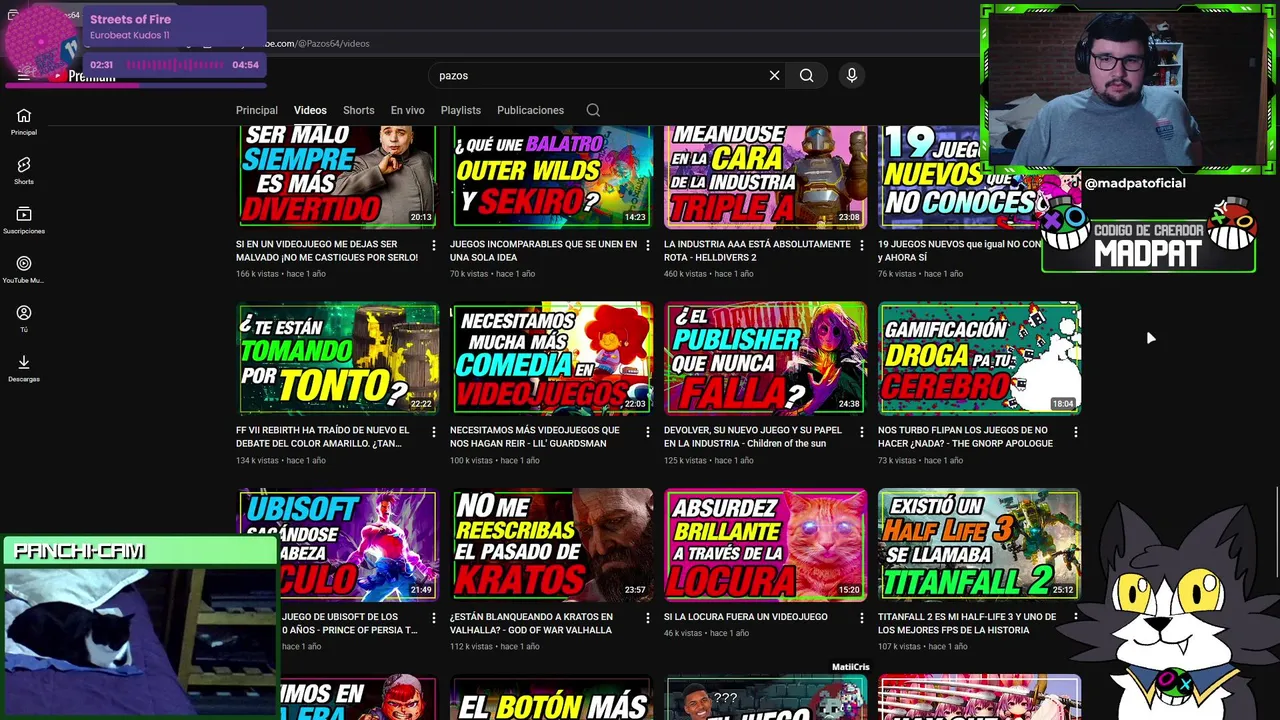
Task: Clear the search box with the X
Action: point(774,75)
